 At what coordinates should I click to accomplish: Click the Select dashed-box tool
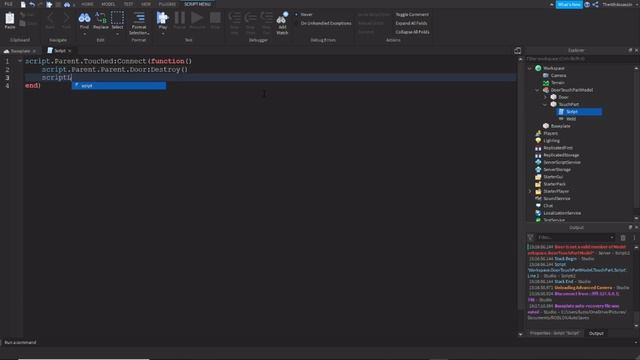117,18
